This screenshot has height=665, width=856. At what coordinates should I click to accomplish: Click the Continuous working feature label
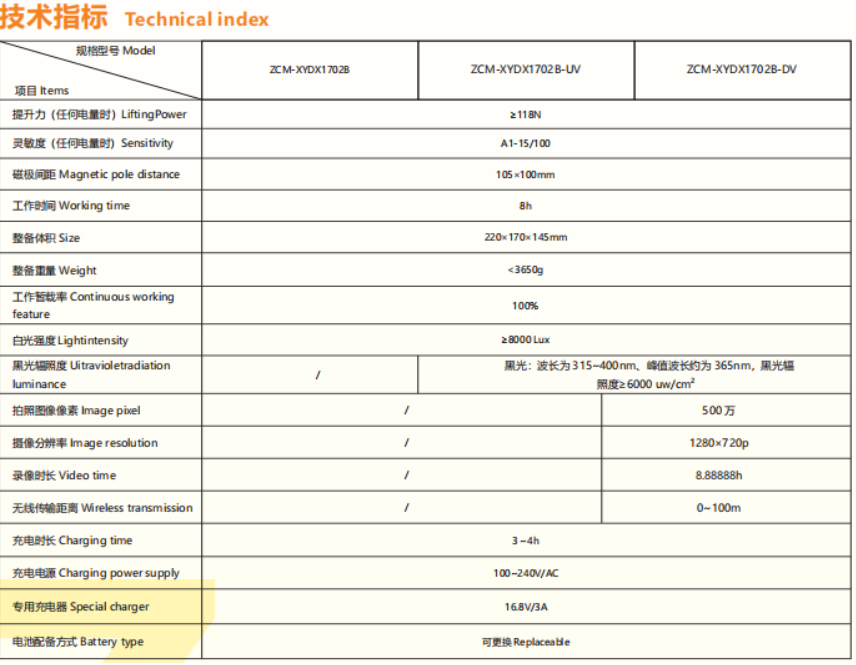click(x=93, y=305)
